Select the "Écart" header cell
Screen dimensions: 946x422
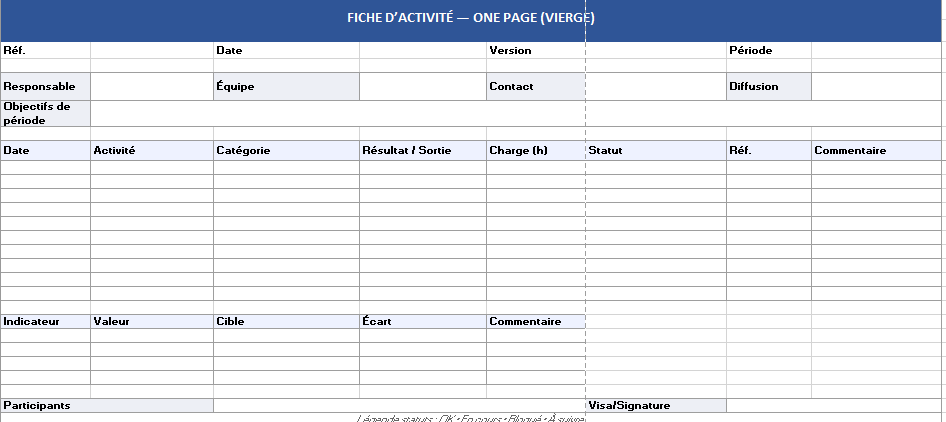[x=422, y=322]
